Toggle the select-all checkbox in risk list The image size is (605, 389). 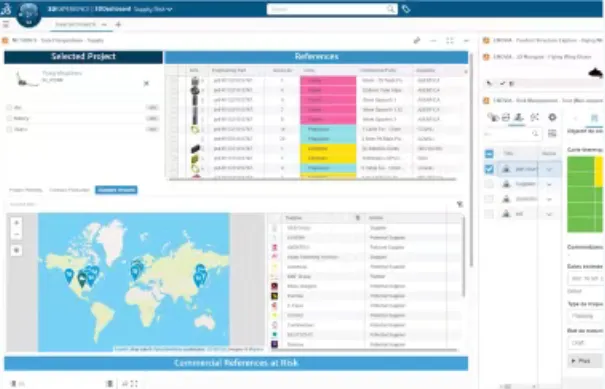pos(489,154)
